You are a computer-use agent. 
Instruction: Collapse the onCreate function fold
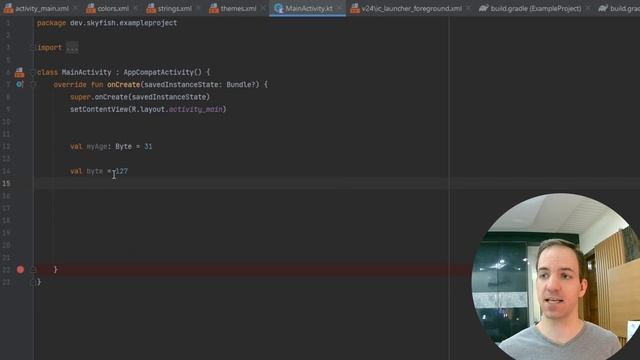coord(33,84)
